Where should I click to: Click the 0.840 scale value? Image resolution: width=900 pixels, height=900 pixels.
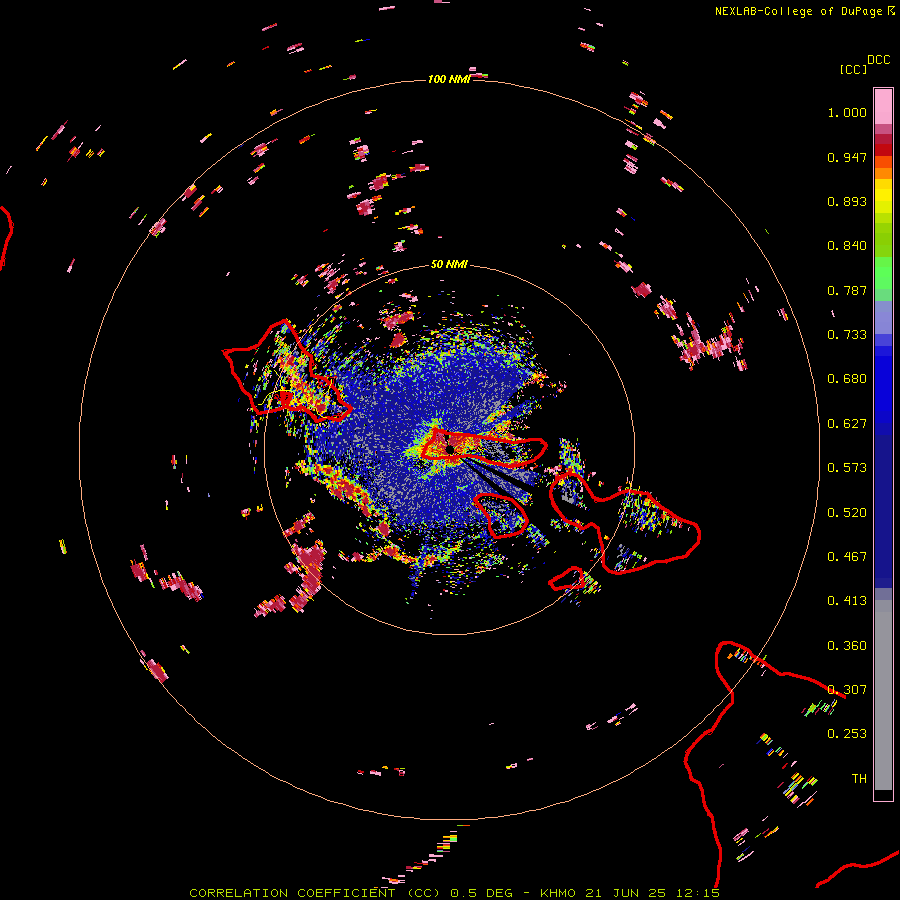point(847,246)
